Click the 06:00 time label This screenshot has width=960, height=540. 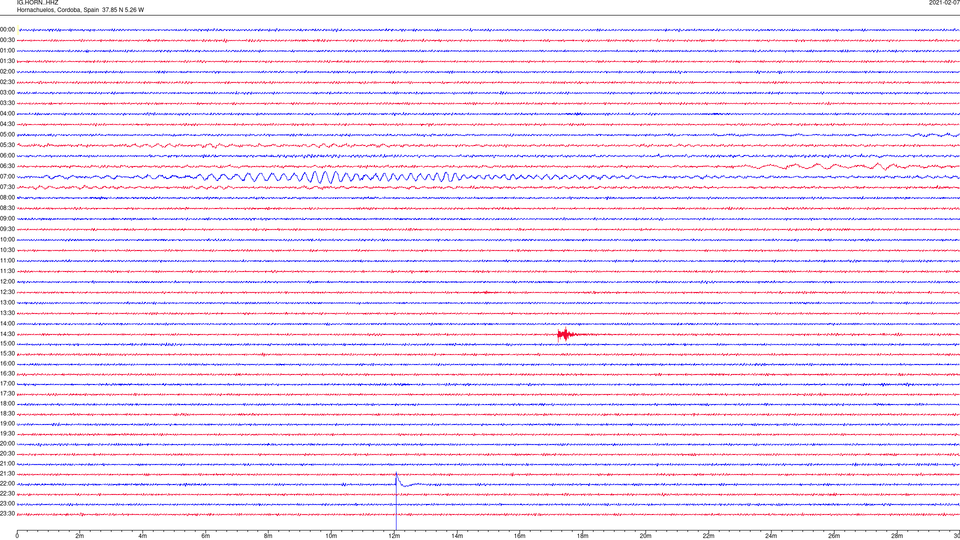pos(7,156)
